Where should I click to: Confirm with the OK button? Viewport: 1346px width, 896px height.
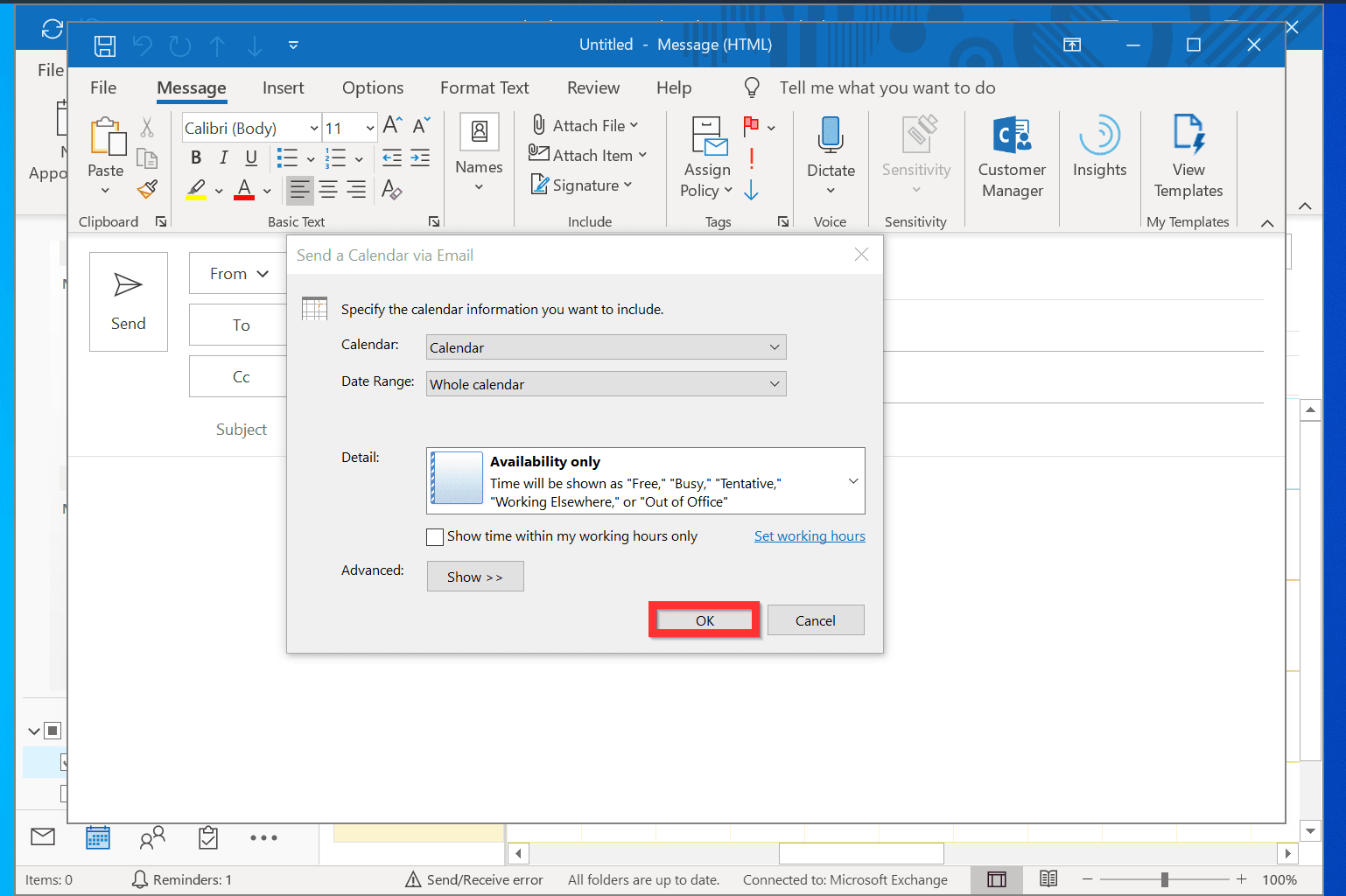[704, 619]
